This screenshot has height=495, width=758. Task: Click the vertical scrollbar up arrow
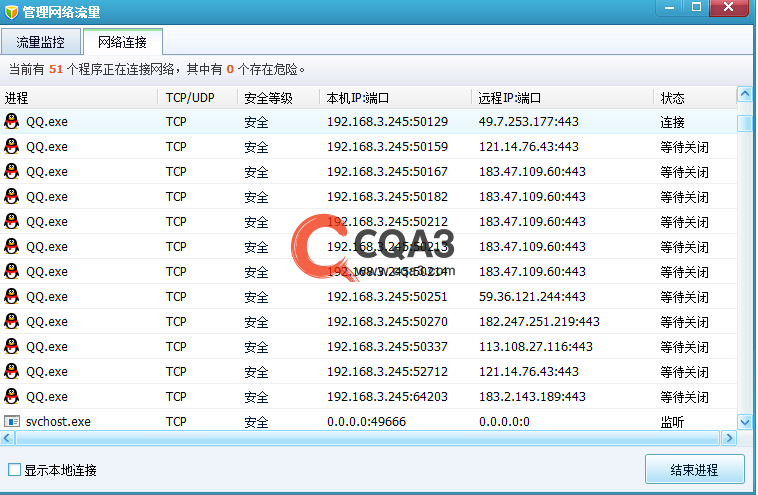[x=745, y=94]
